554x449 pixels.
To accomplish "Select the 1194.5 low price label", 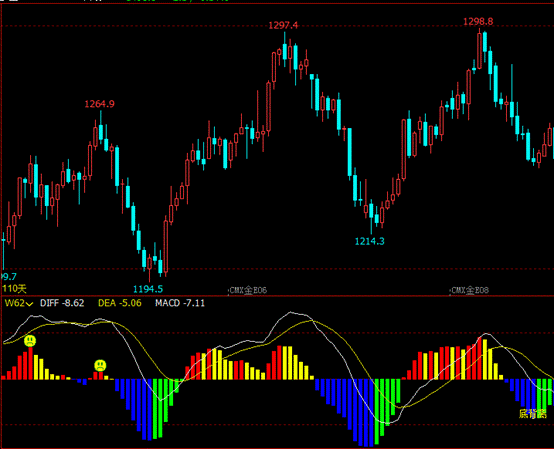I will (148, 289).
